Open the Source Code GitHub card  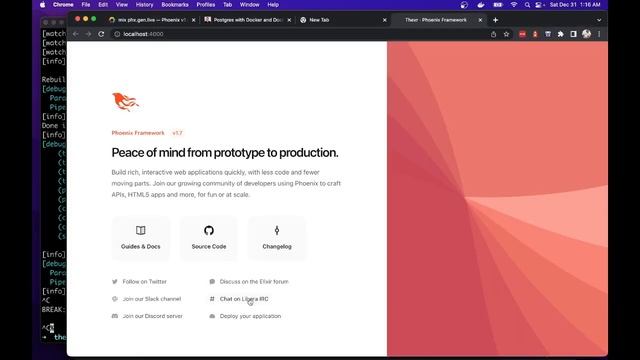click(x=209, y=238)
